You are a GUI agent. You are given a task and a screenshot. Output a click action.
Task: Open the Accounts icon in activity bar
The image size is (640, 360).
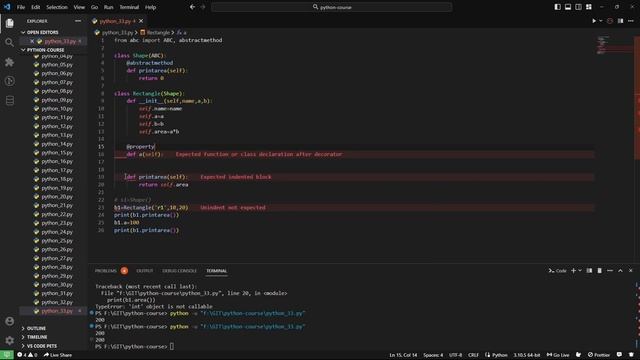click(9, 321)
